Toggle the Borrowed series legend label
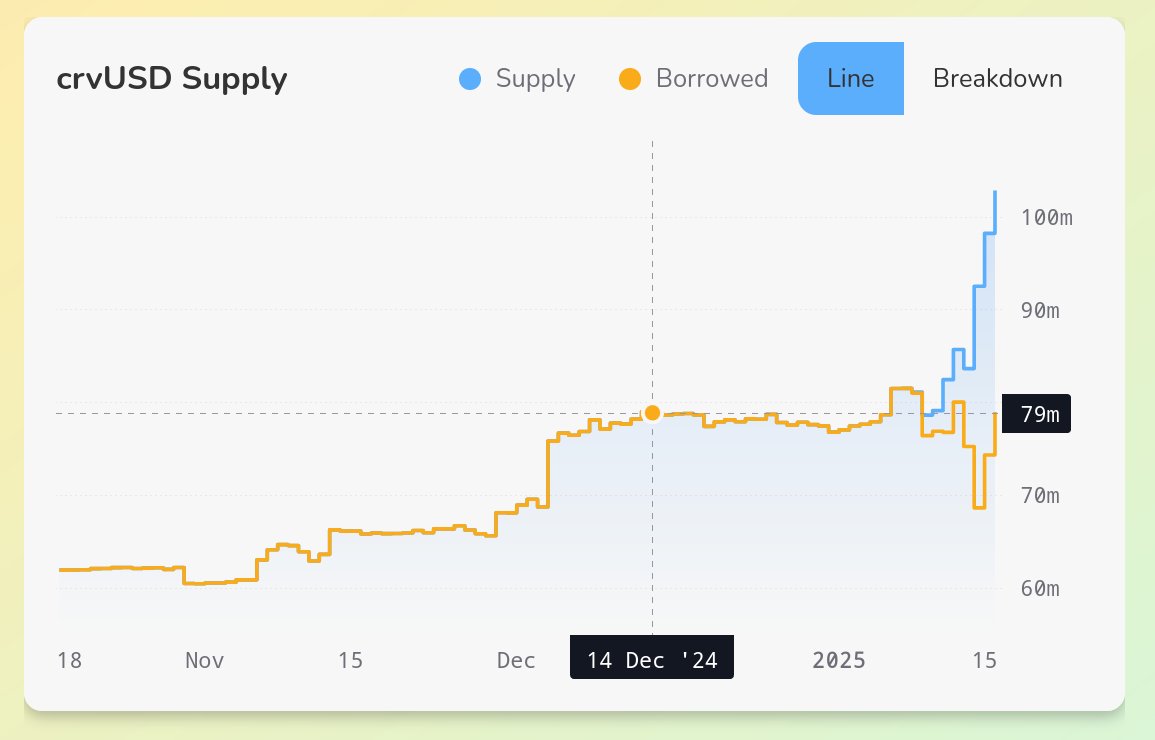Viewport: 1155px width, 740px height. [x=711, y=79]
